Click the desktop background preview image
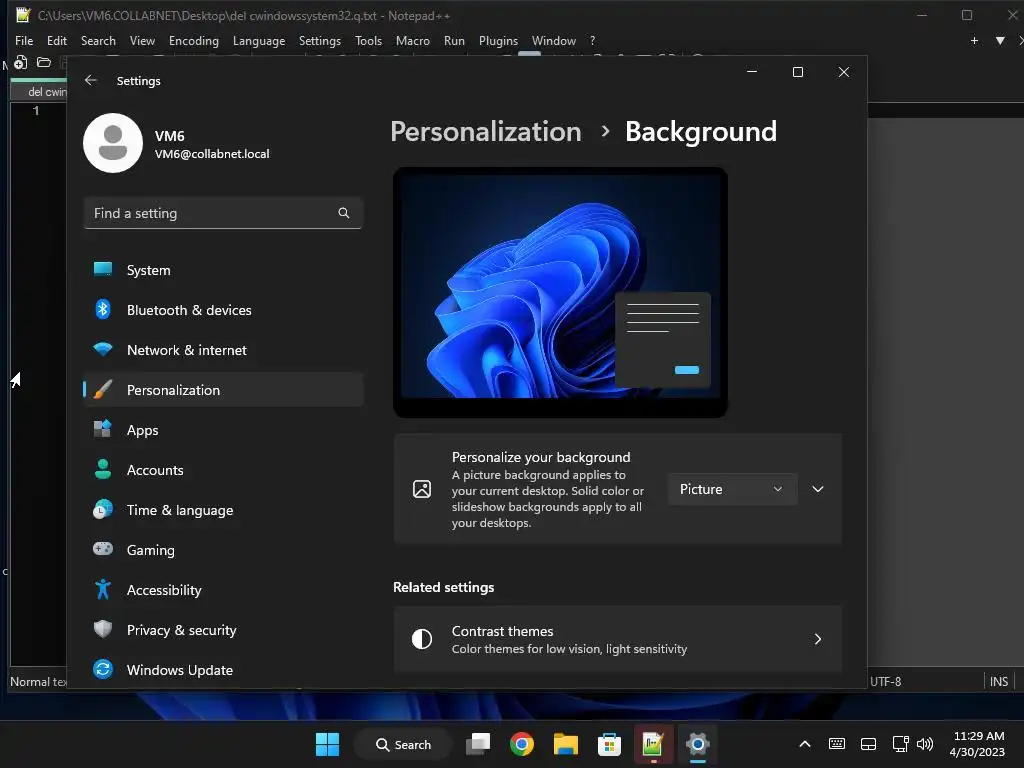 point(560,292)
